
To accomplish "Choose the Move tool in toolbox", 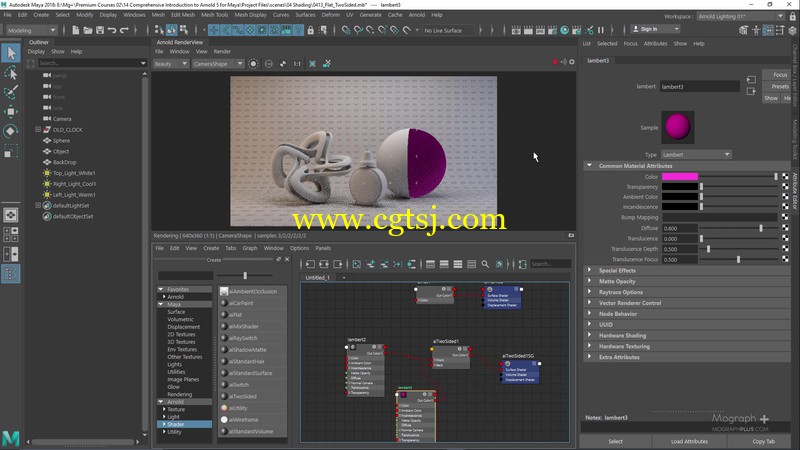I will 11,111.
